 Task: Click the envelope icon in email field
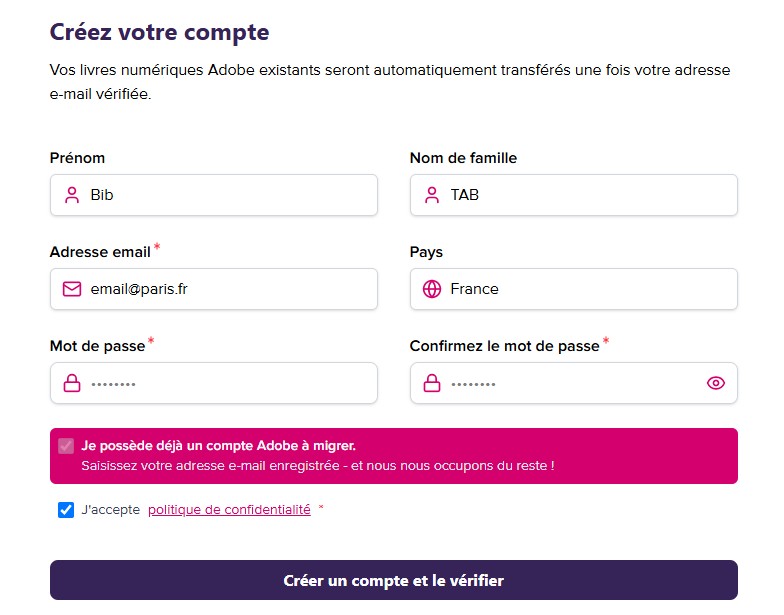point(72,289)
